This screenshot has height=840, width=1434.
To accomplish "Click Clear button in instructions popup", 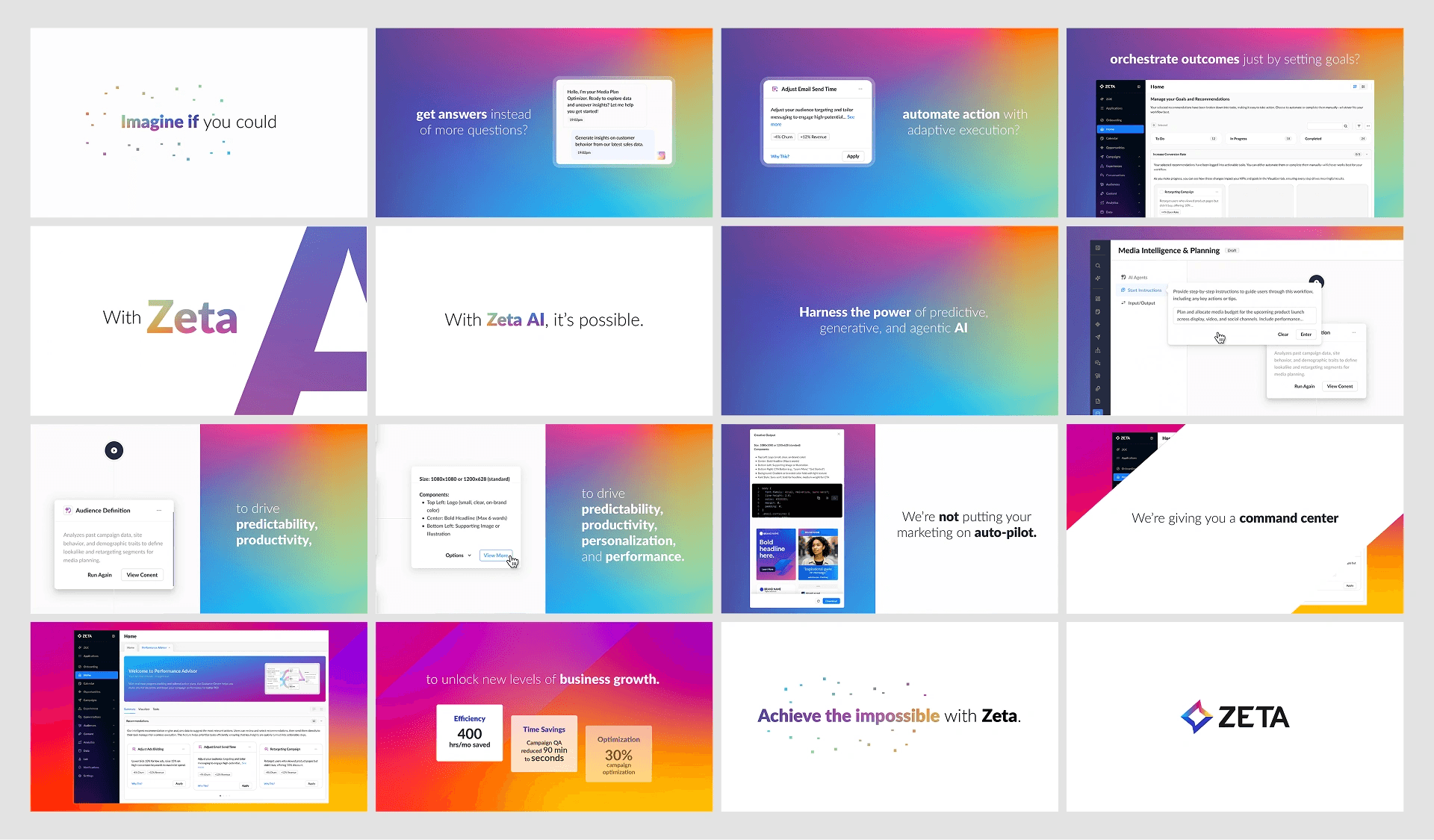I will [1282, 335].
